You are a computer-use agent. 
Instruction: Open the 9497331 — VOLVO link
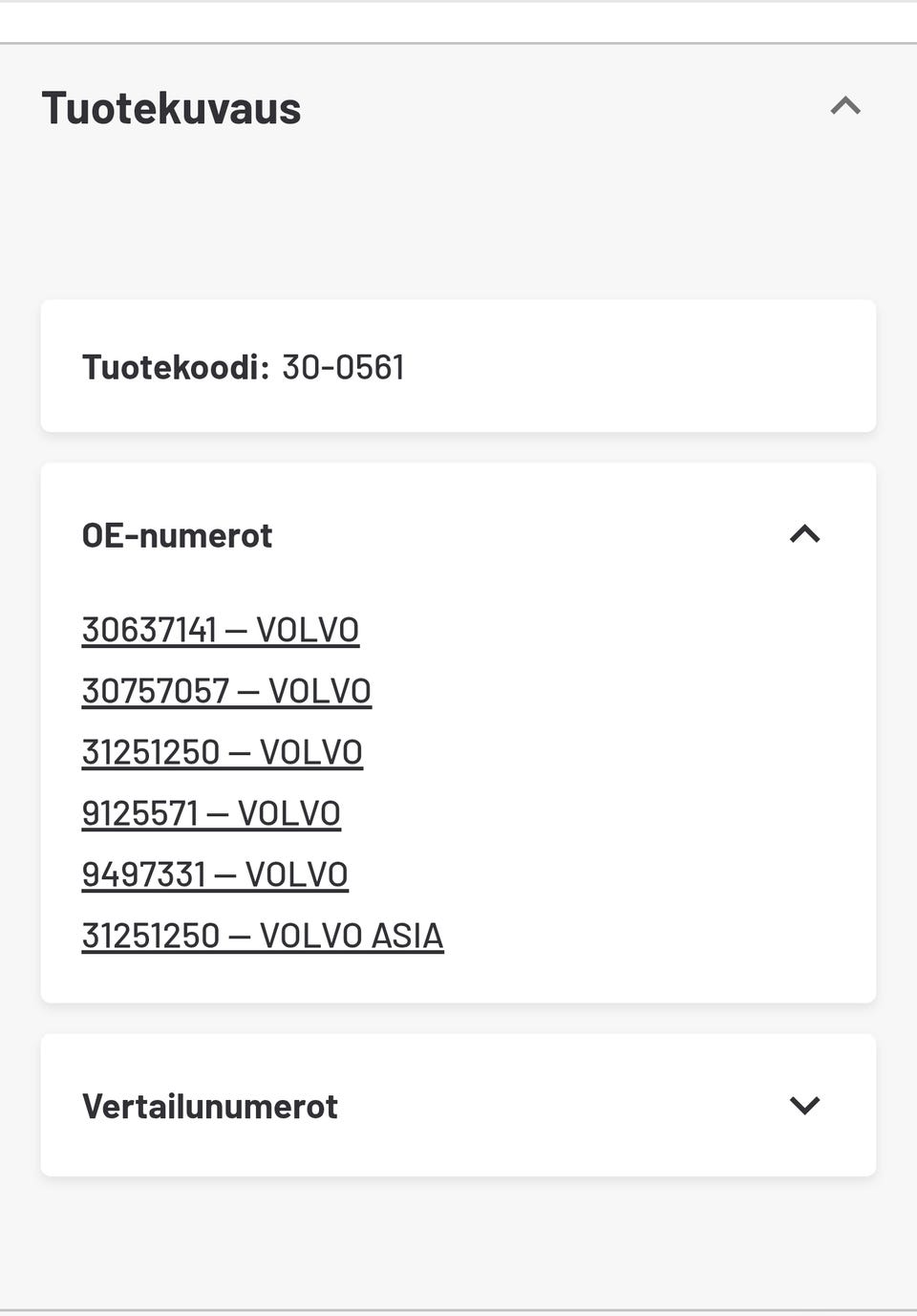[x=215, y=874]
